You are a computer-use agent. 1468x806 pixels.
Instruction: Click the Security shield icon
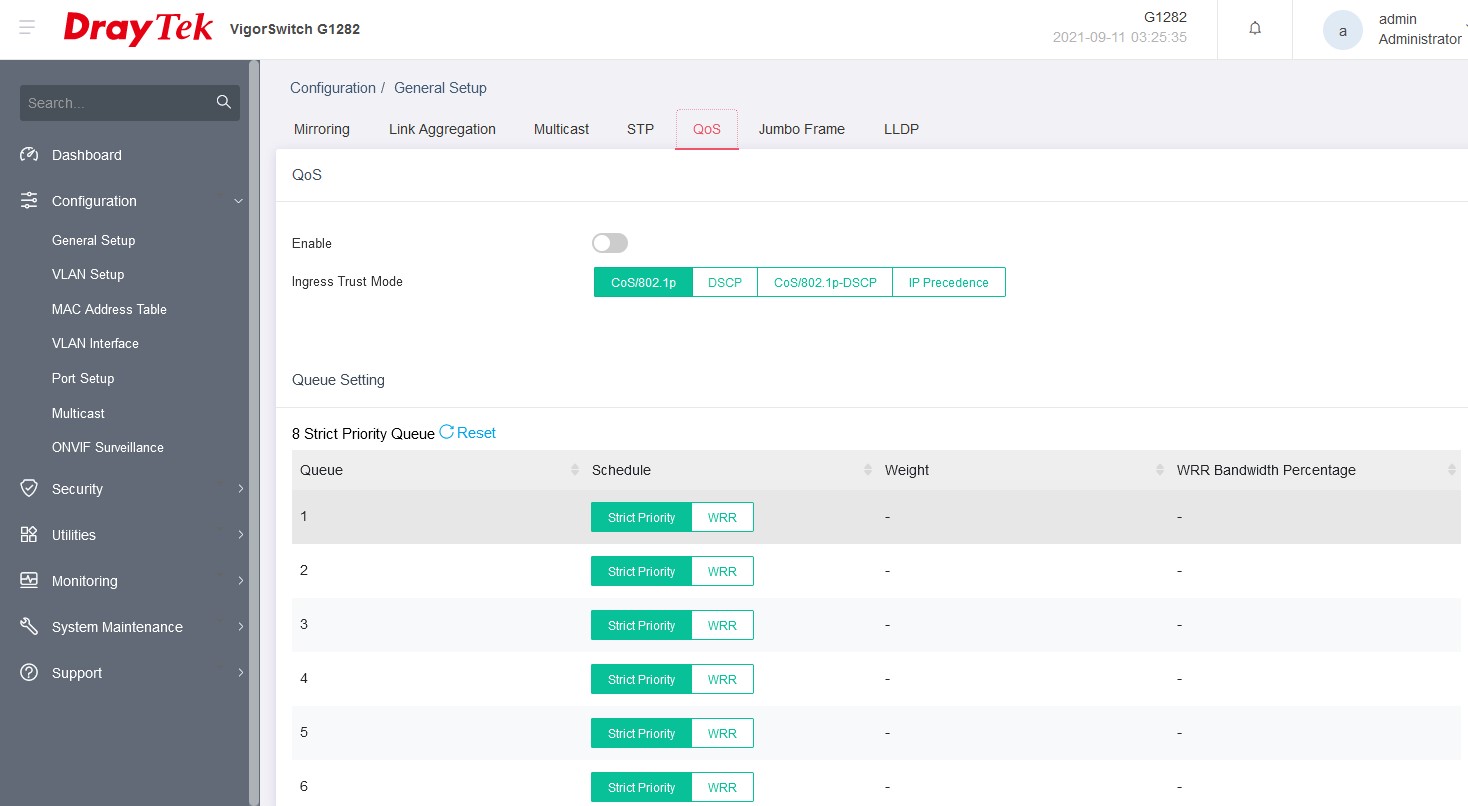click(29, 489)
